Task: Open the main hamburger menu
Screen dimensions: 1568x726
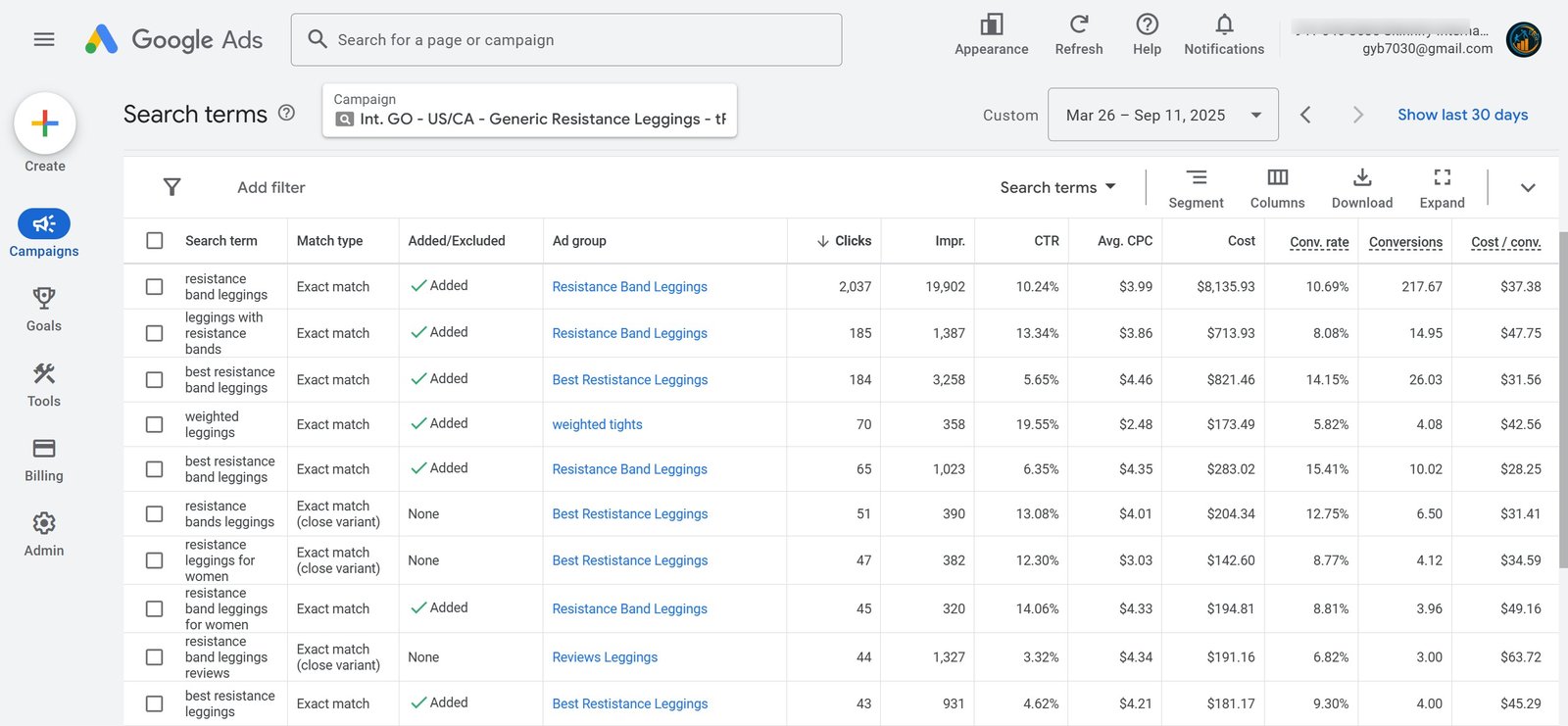Action: click(44, 39)
